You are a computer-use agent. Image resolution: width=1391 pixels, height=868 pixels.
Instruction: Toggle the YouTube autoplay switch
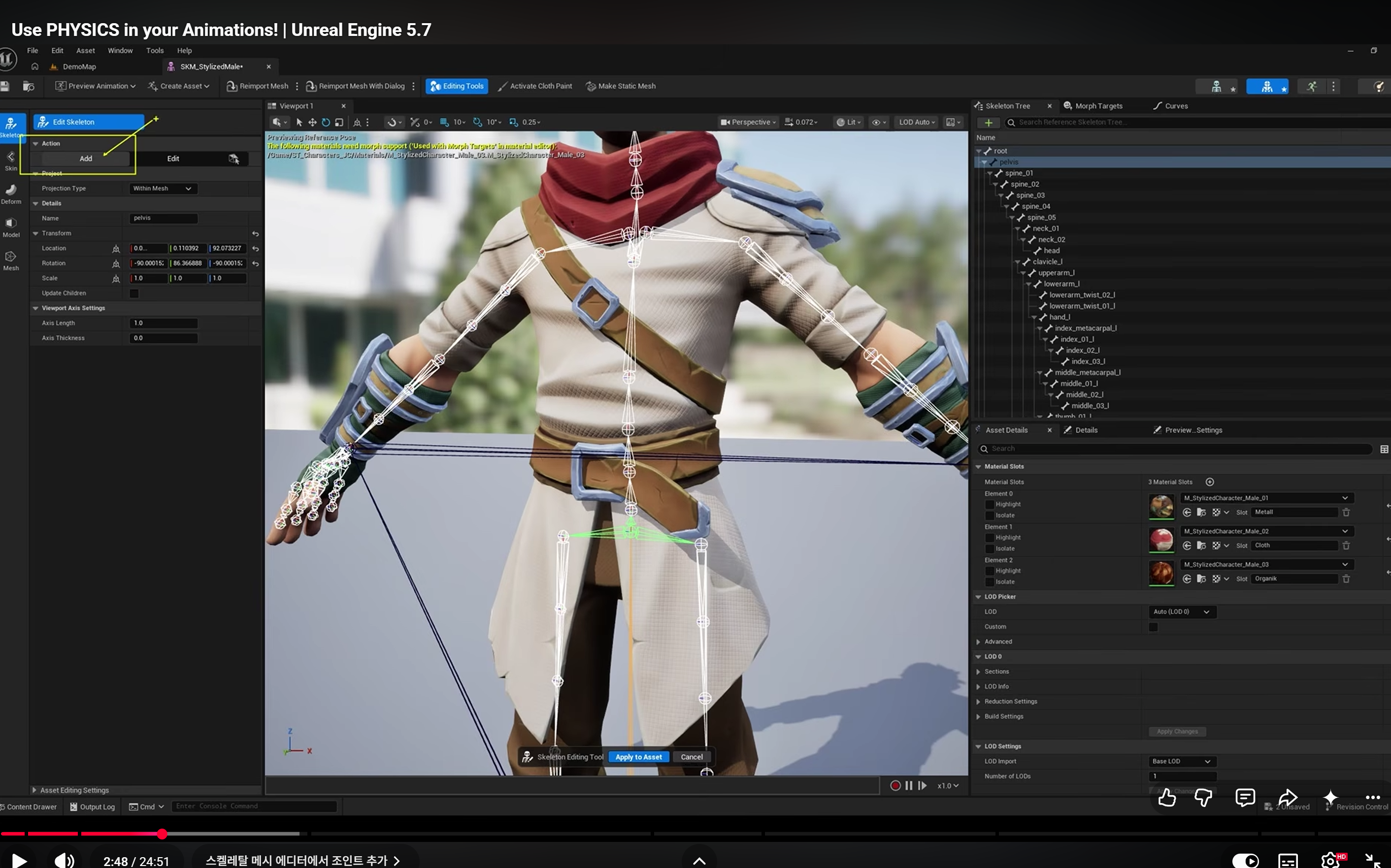point(1245,860)
